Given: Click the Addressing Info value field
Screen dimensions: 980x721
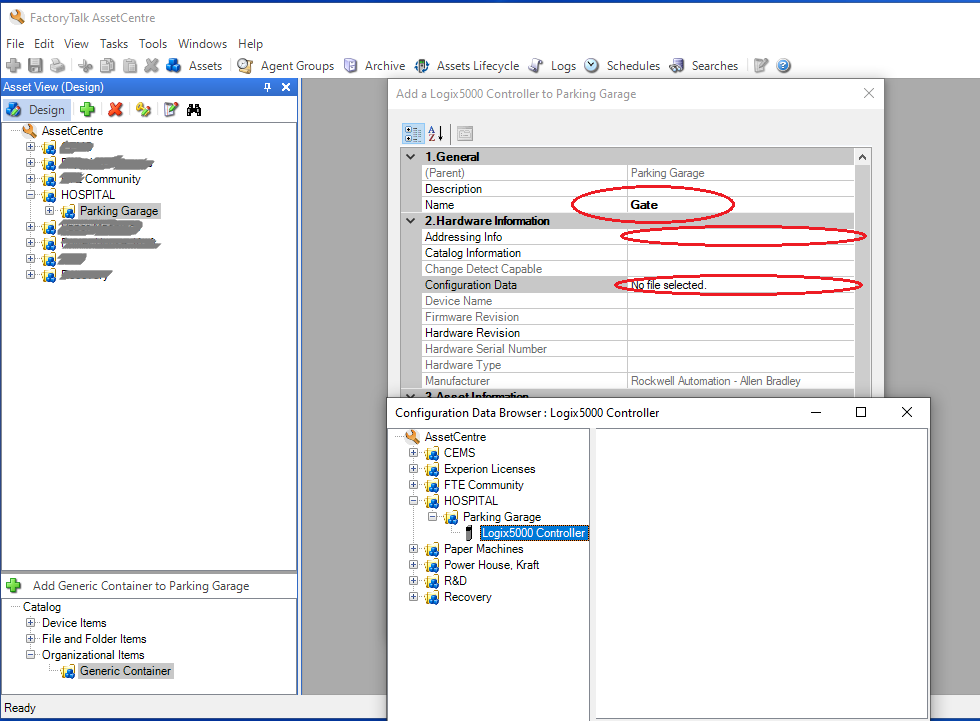Looking at the screenshot, I should point(741,237).
